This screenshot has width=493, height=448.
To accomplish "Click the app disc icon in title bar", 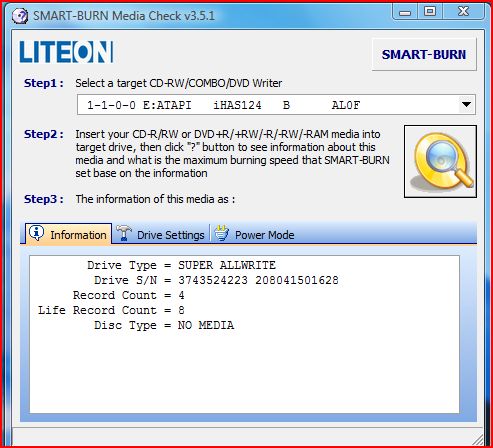I will coord(20,16).
